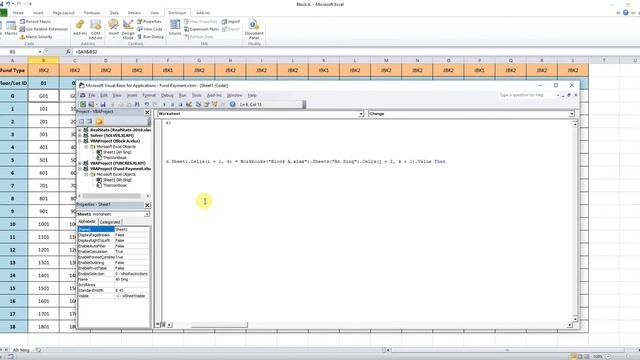Click Import button in XML group
The image size is (640, 360).
[x=231, y=21]
